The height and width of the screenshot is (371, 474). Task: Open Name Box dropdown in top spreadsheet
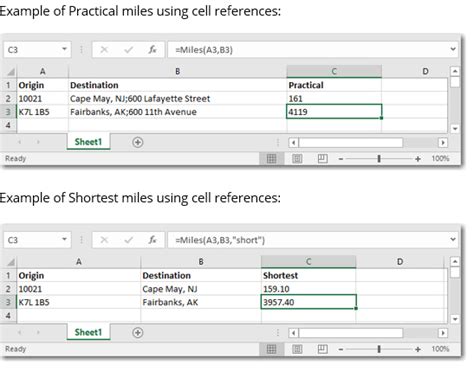pos(64,49)
